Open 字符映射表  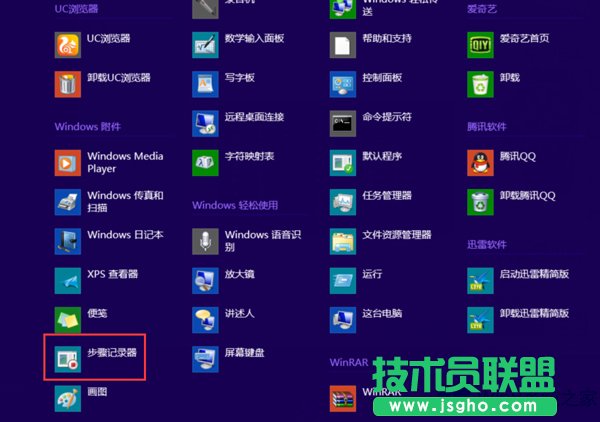[205, 163]
